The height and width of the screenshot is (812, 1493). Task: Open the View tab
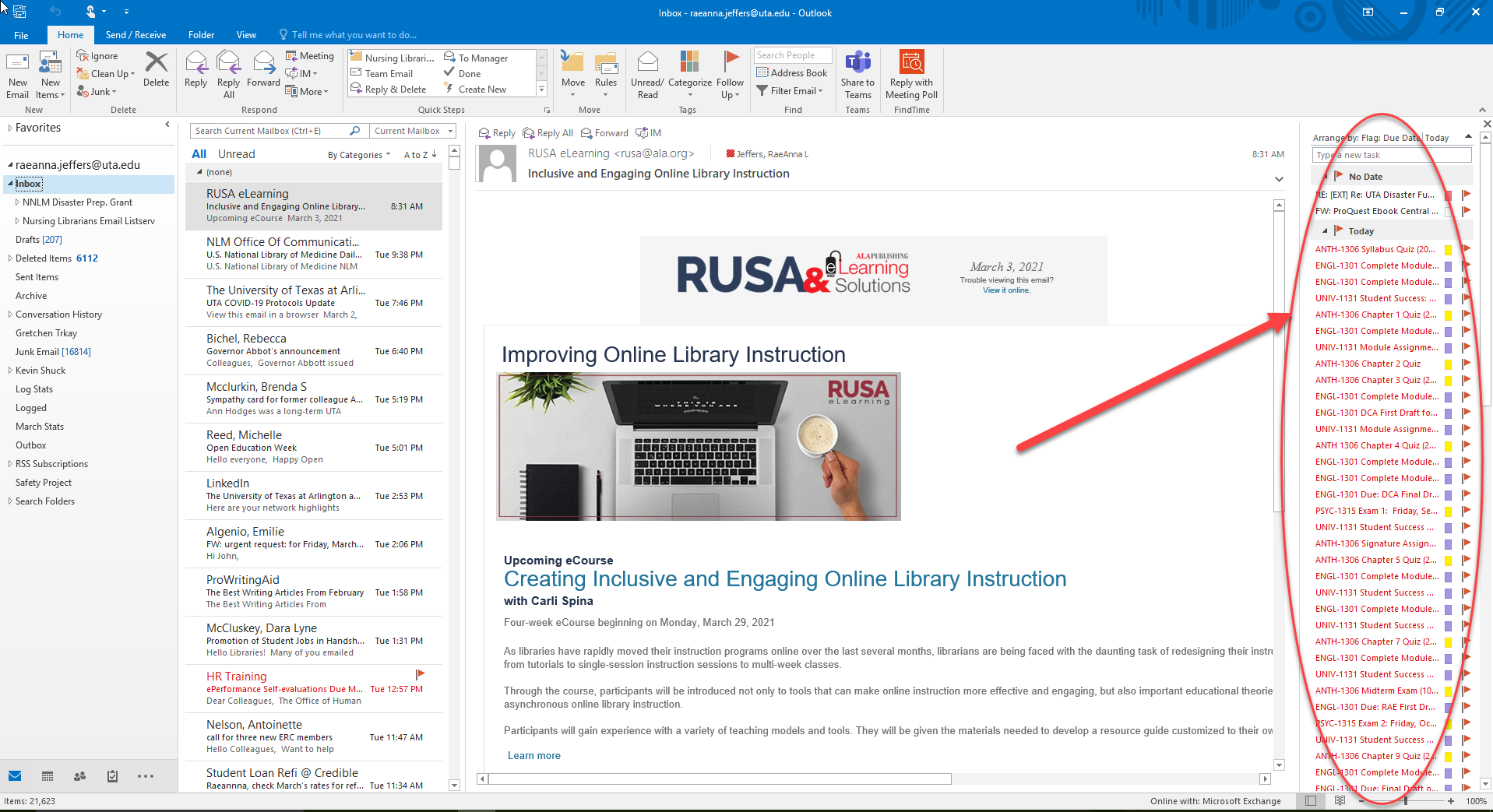[x=246, y=35]
